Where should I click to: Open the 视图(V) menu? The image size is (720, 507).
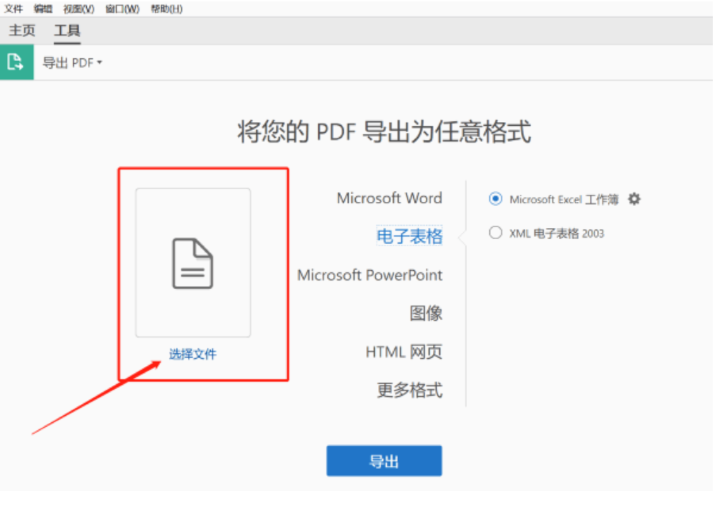coord(79,9)
